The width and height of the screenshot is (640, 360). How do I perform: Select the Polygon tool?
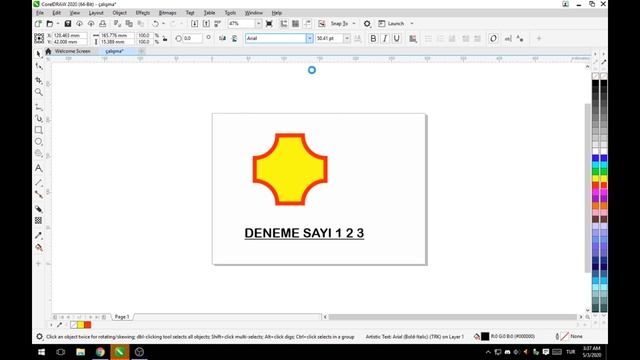pyautogui.click(x=39, y=153)
